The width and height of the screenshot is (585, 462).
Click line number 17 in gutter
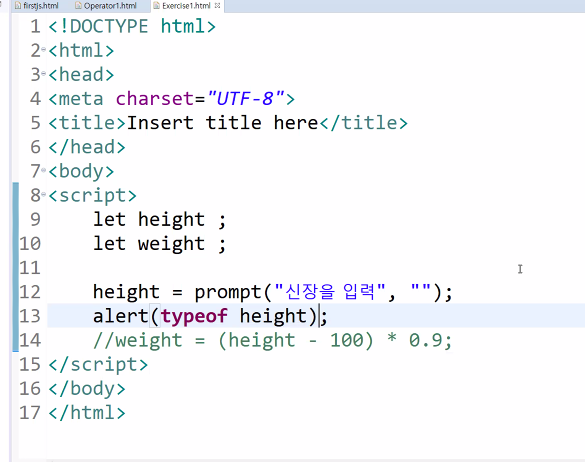point(30,413)
